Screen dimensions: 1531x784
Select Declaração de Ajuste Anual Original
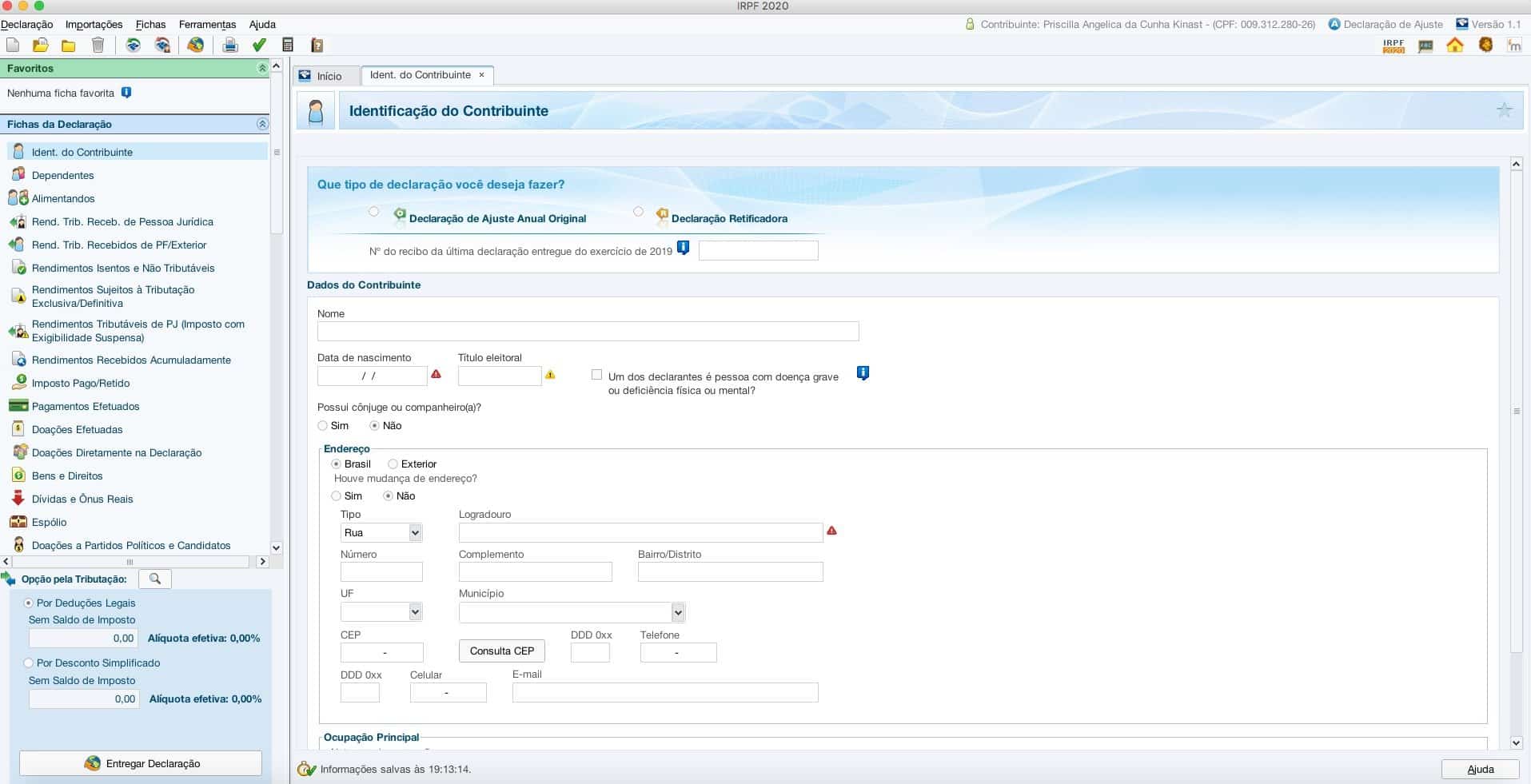pyautogui.click(x=374, y=212)
